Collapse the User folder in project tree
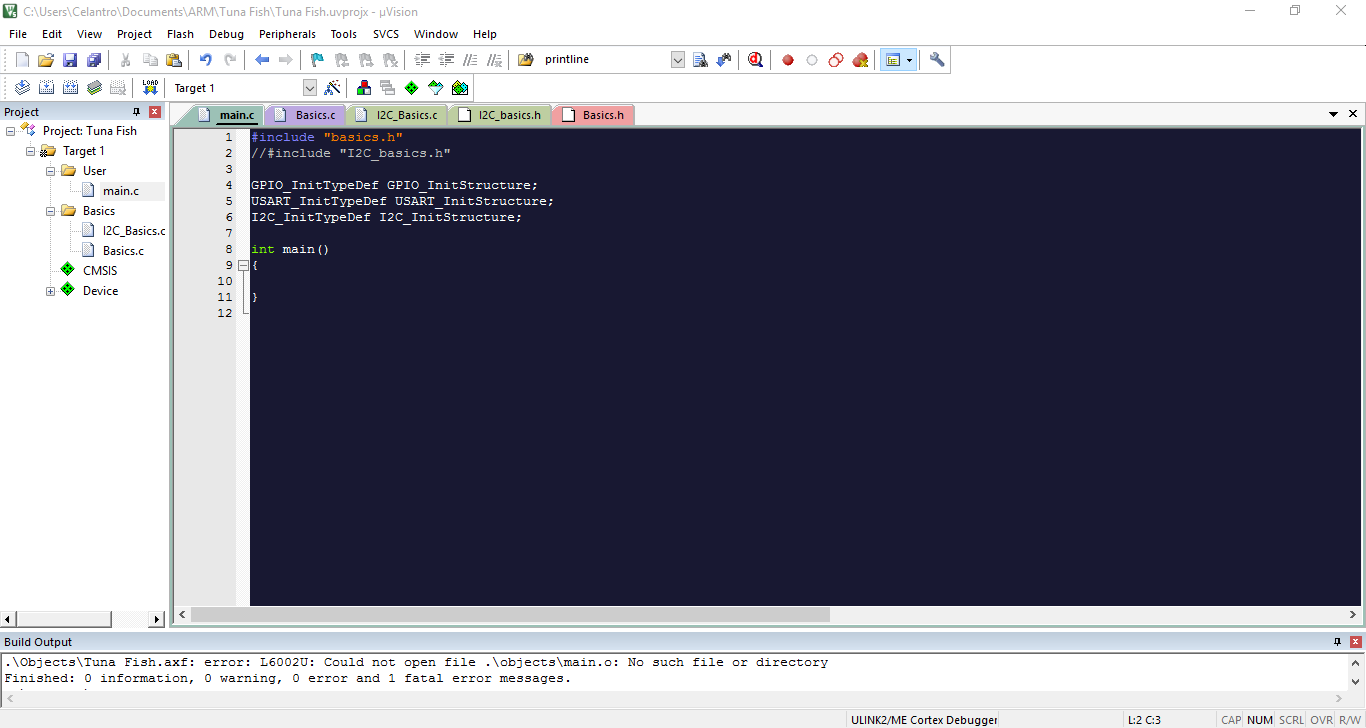 point(51,171)
